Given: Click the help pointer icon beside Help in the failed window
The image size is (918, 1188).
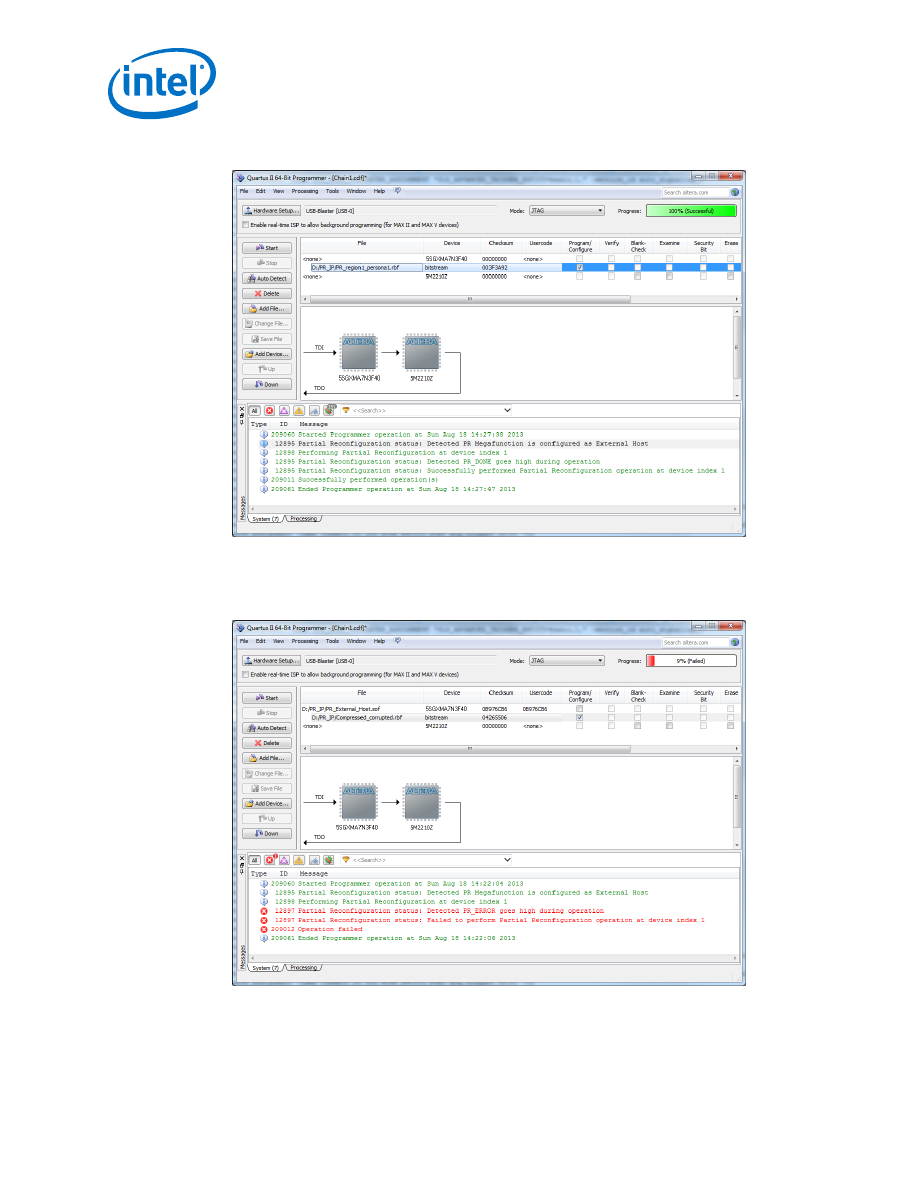Looking at the screenshot, I should pos(397,640).
